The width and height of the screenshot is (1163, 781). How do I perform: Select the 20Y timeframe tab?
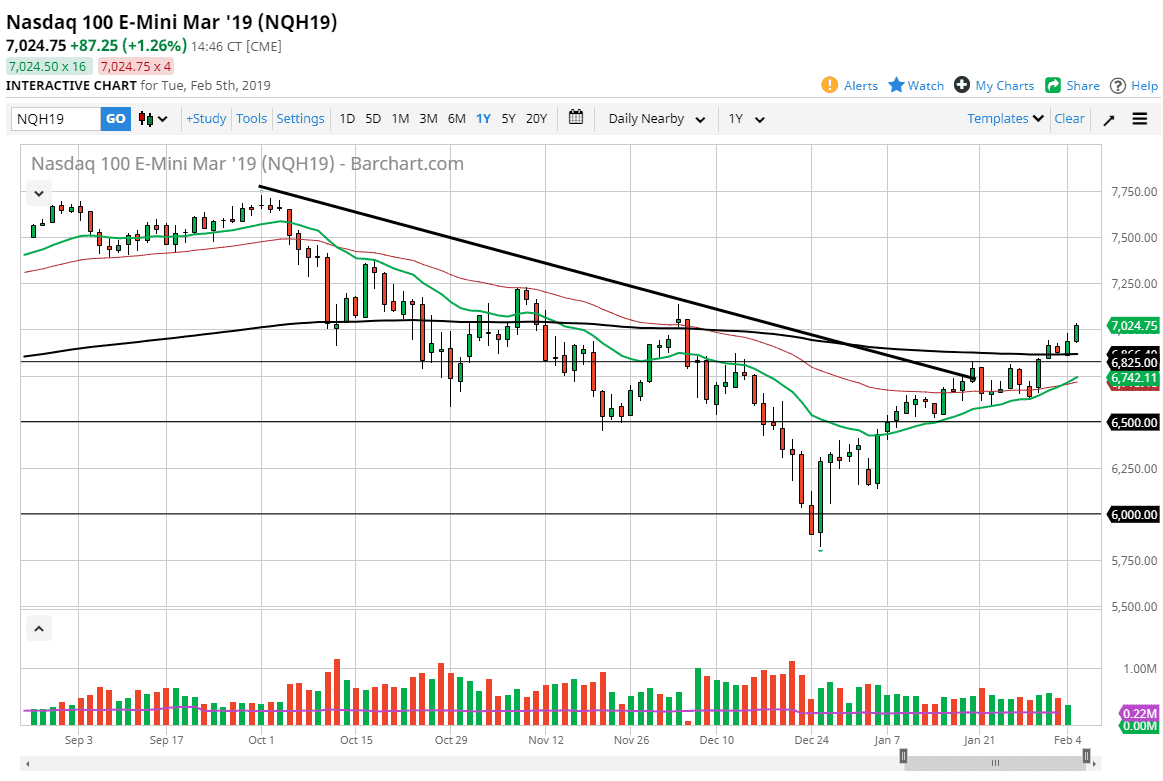536,118
